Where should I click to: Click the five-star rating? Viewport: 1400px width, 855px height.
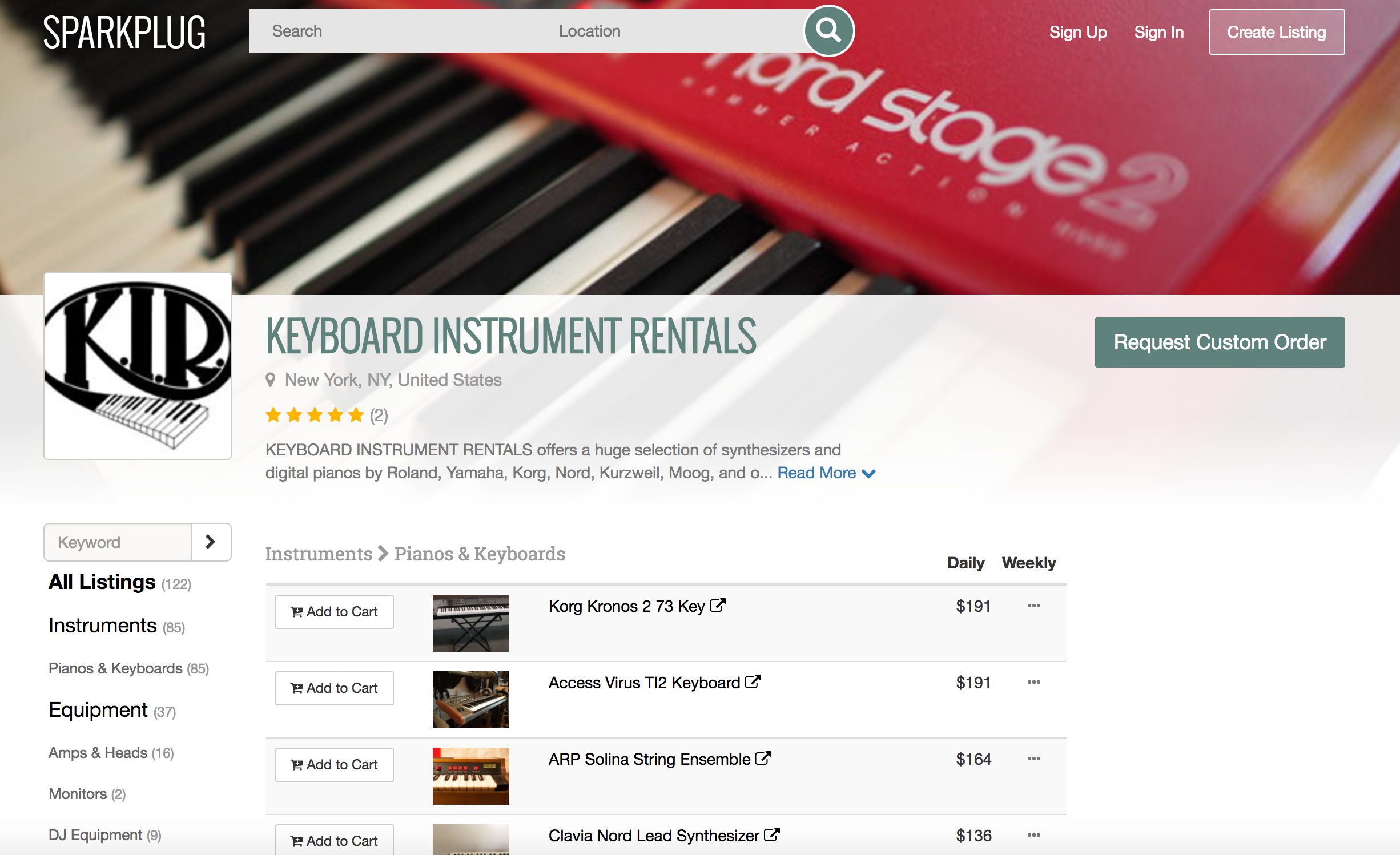point(315,415)
